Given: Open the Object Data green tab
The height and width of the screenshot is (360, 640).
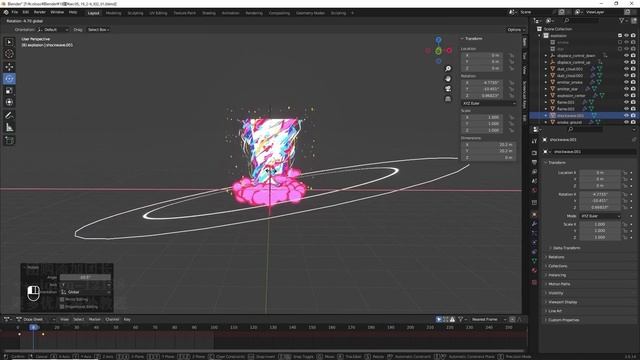Looking at the screenshot, I should [534, 261].
